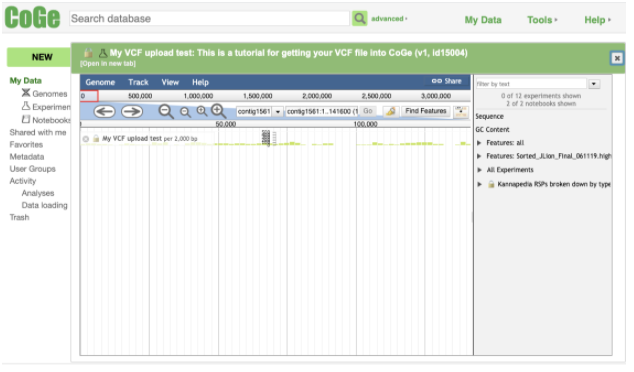Open the top Help menu
This screenshot has height=372, width=634.
click(597, 20)
